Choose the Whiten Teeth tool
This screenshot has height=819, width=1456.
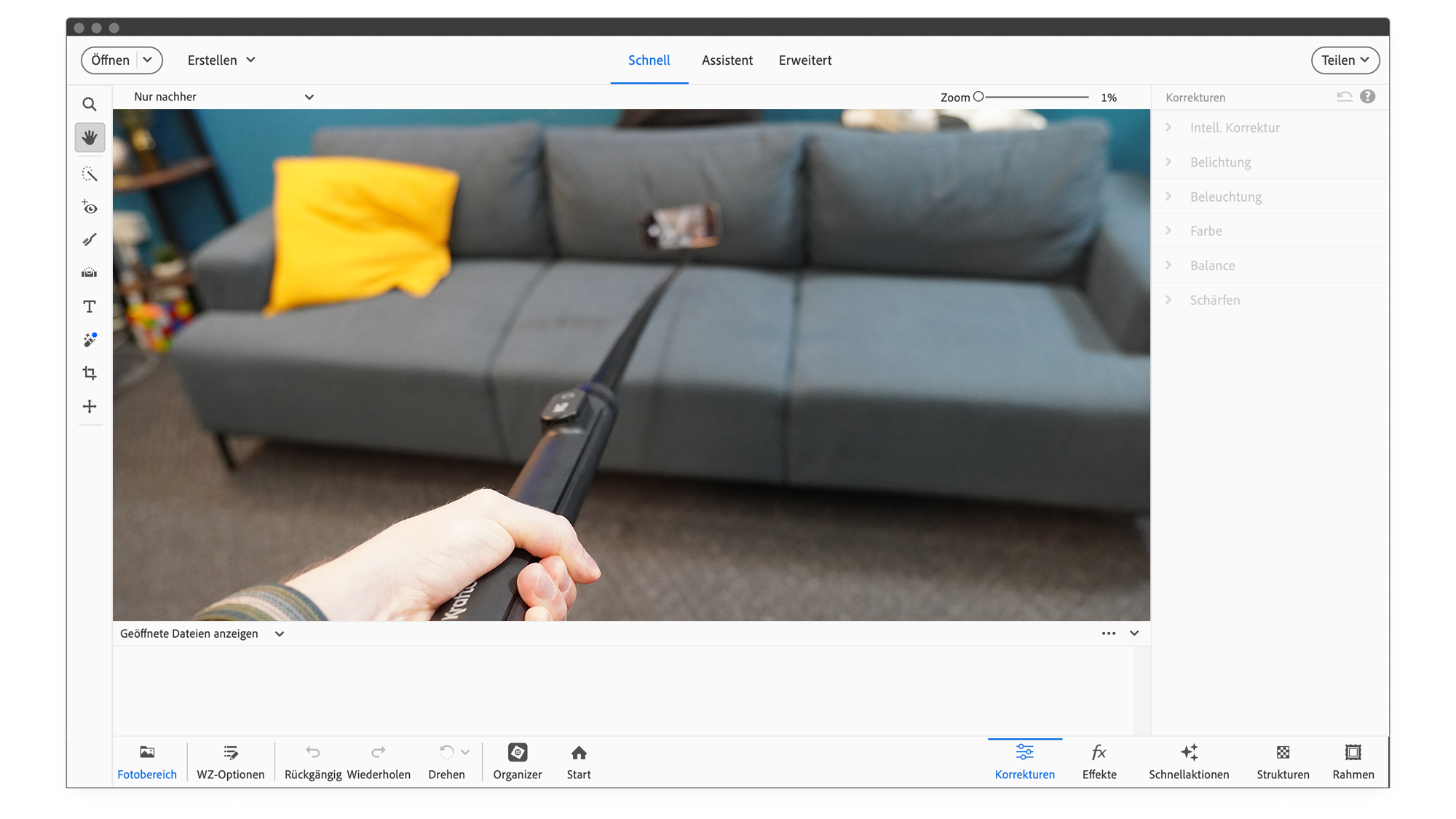click(x=90, y=240)
